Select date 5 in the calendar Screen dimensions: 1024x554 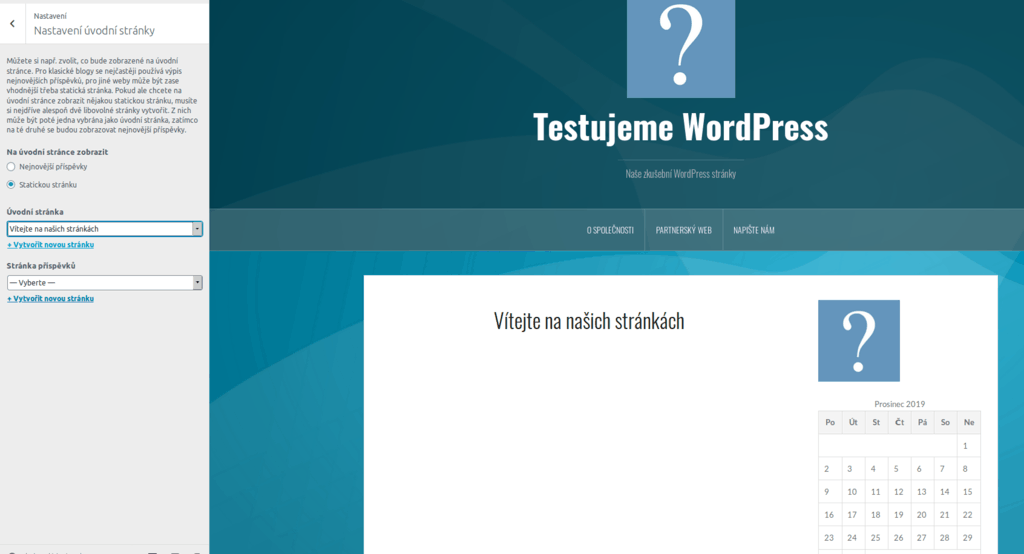pyautogui.click(x=896, y=468)
